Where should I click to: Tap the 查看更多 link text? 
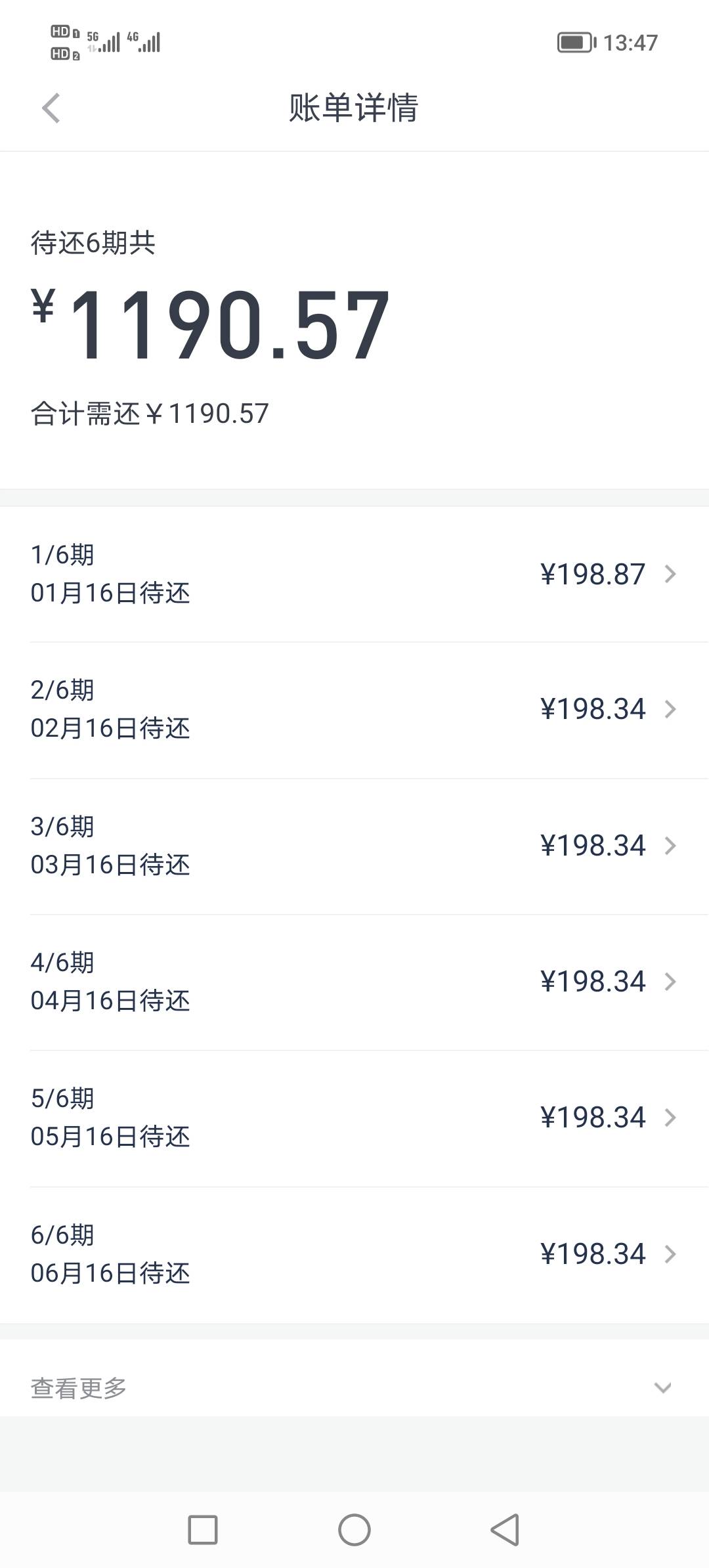click(79, 1388)
